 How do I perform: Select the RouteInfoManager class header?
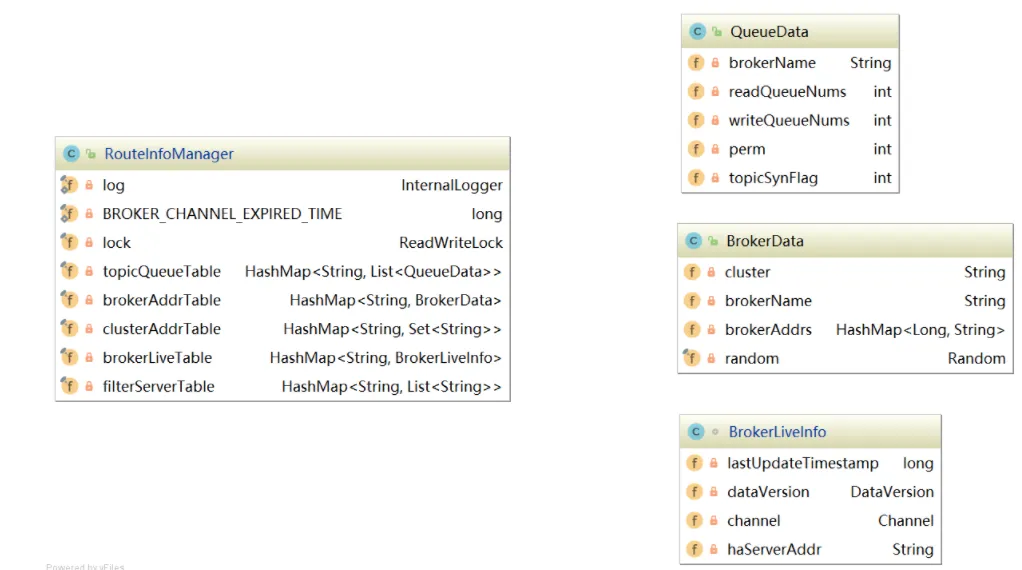[282, 154]
